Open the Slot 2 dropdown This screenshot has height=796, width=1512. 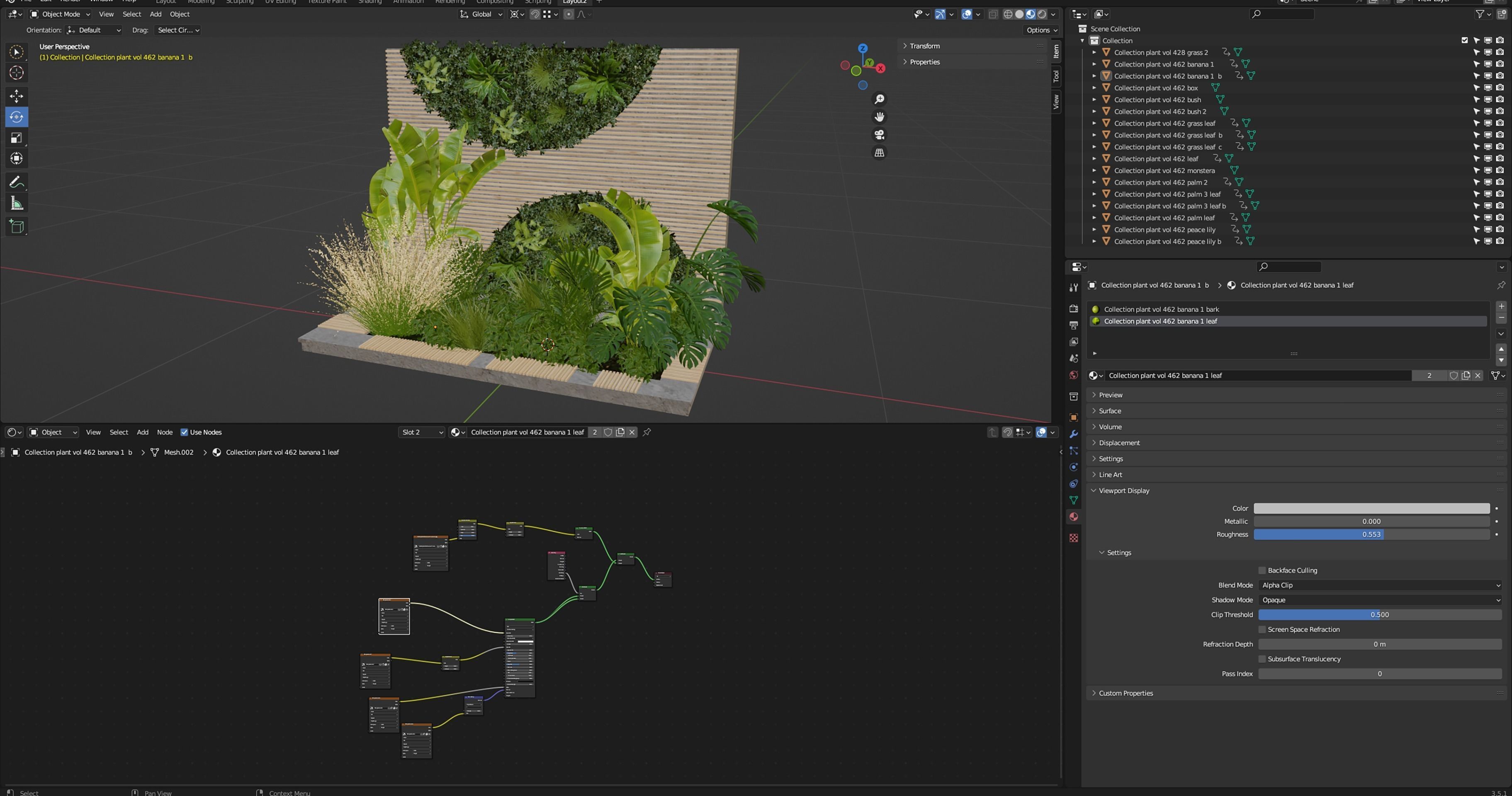click(x=421, y=432)
